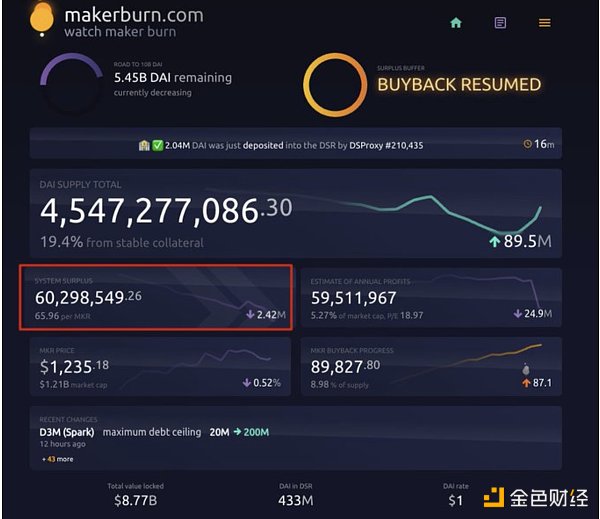Click the 12 hours ago timestamp
Image resolution: width=600 pixels, height=519 pixels.
[x=62, y=444]
